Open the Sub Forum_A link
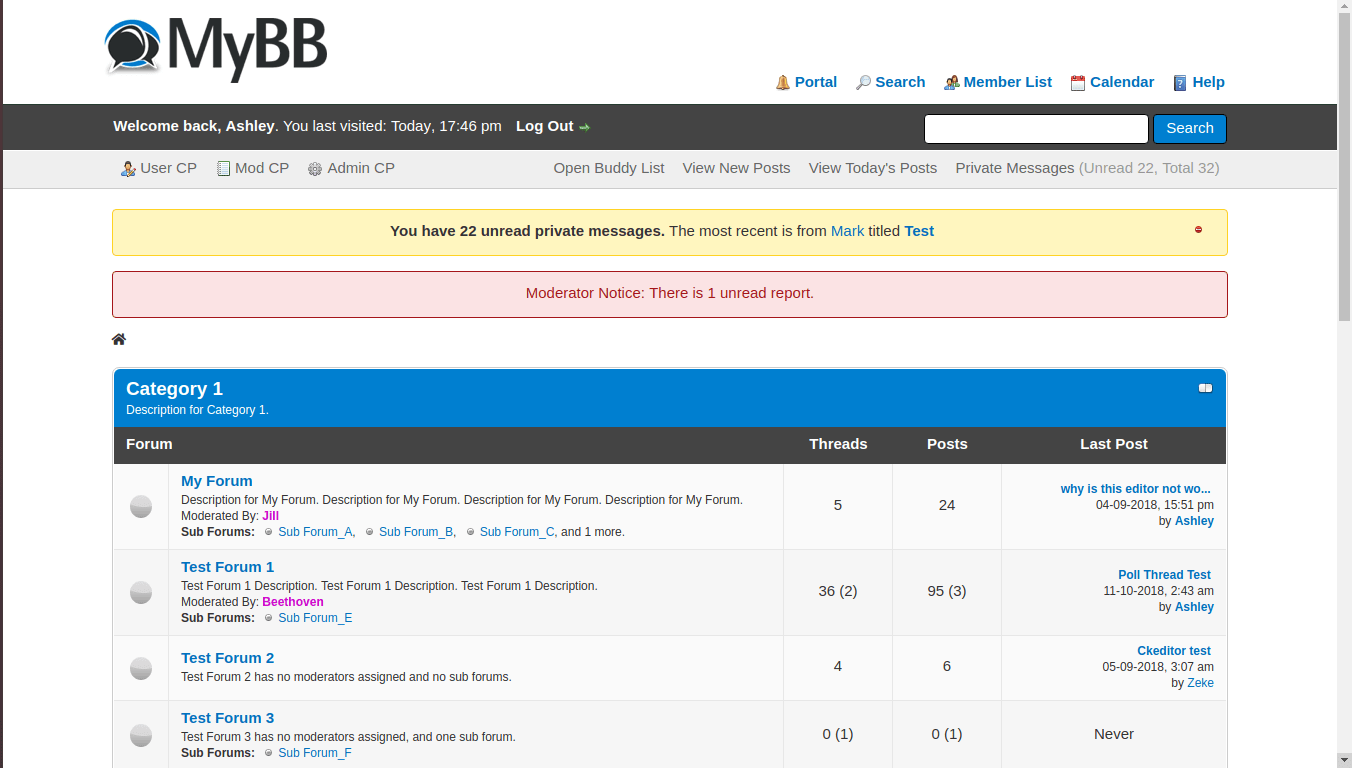Image resolution: width=1352 pixels, height=768 pixels. [x=315, y=532]
